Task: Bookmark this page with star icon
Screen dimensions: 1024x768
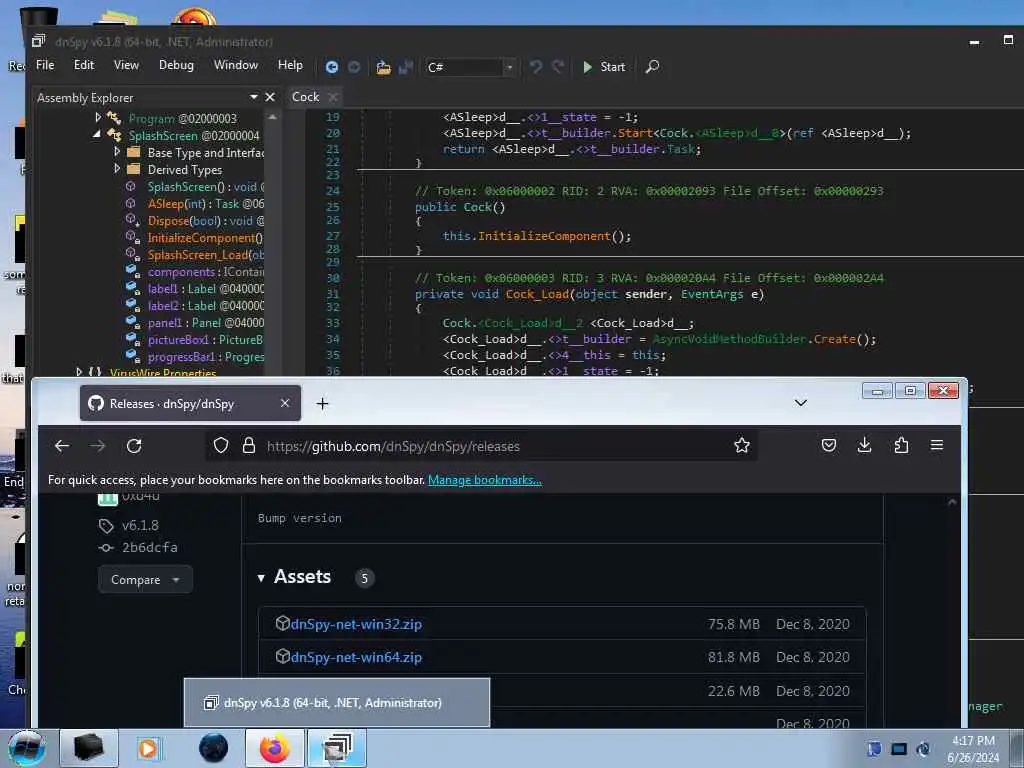Action: coord(741,445)
